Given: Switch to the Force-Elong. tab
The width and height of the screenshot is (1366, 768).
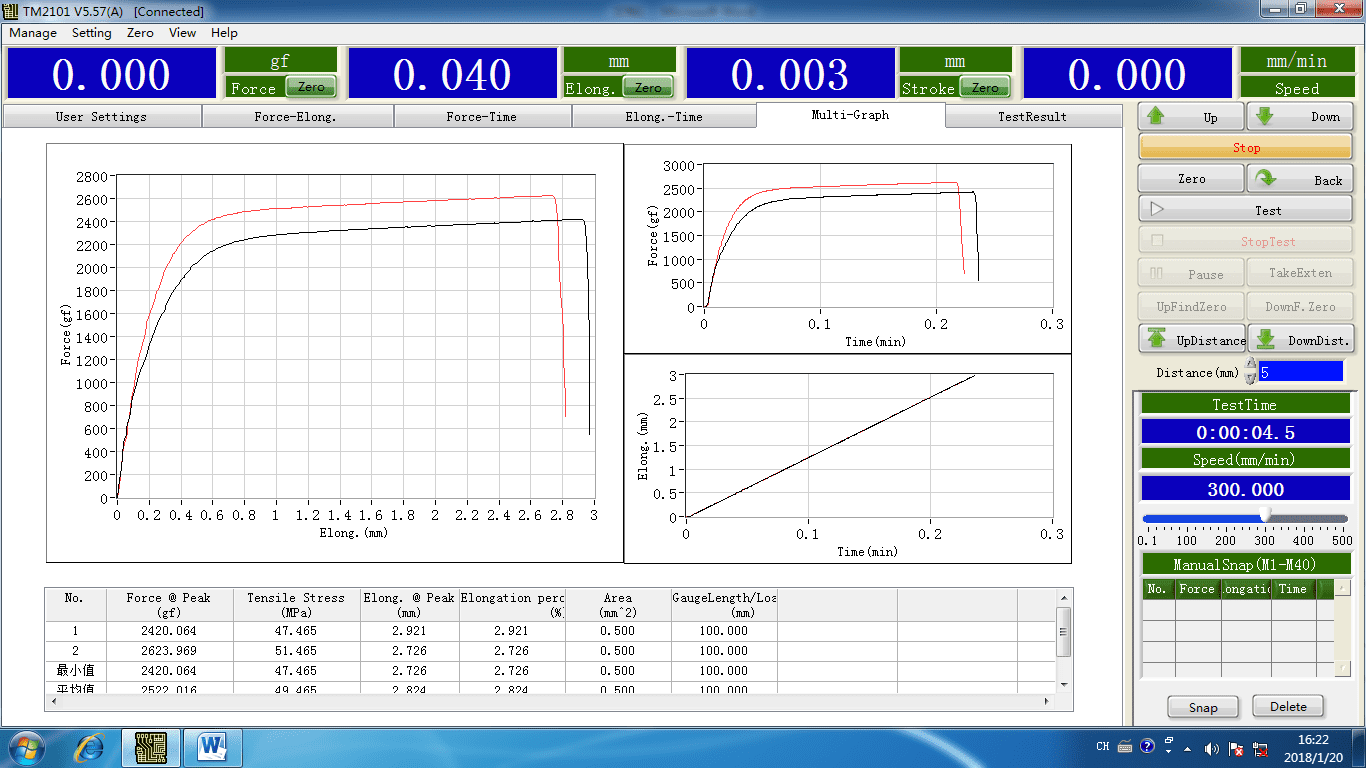Looking at the screenshot, I should tap(295, 117).
